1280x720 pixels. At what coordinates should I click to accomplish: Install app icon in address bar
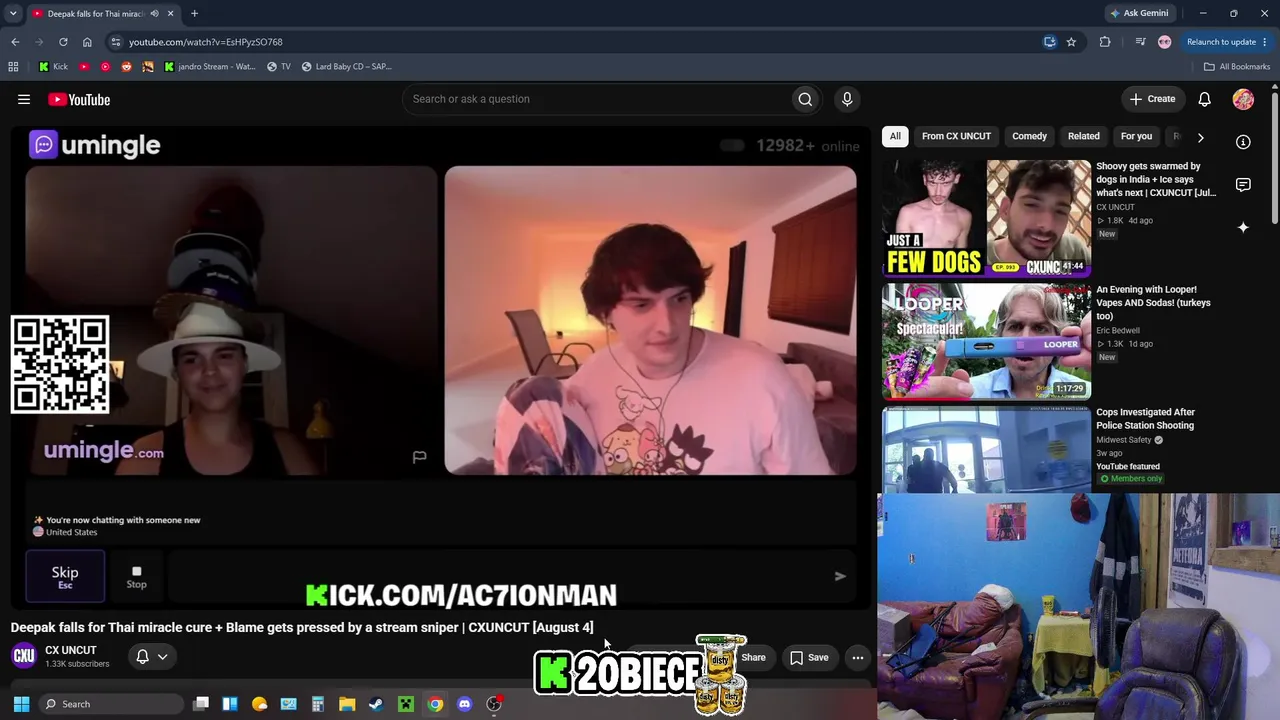click(1049, 42)
